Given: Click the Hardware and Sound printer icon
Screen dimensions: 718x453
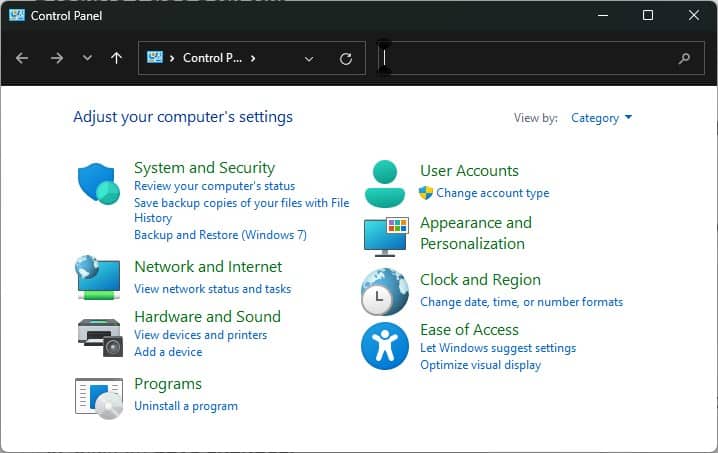Looking at the screenshot, I should point(100,338).
